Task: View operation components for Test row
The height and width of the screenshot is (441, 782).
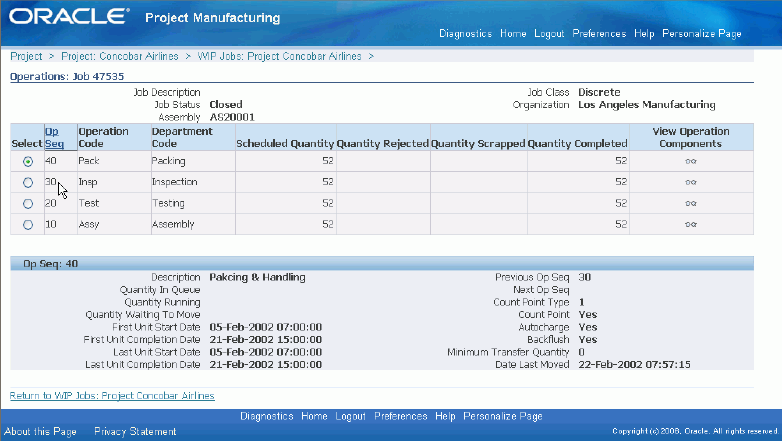Action: click(x=691, y=204)
